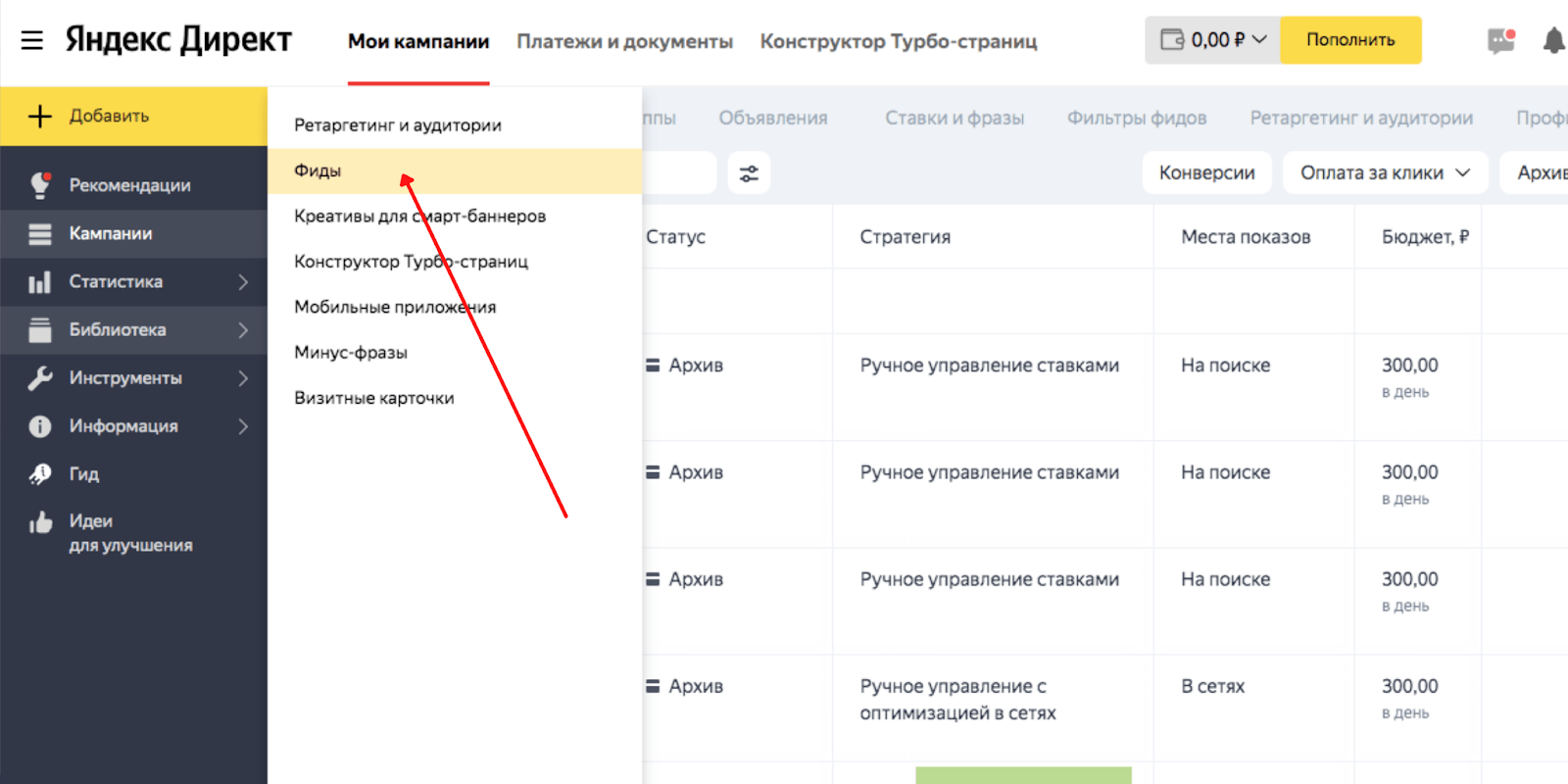Select Фиды in the library submenu
The height and width of the screenshot is (784, 1568).
pyautogui.click(x=318, y=171)
